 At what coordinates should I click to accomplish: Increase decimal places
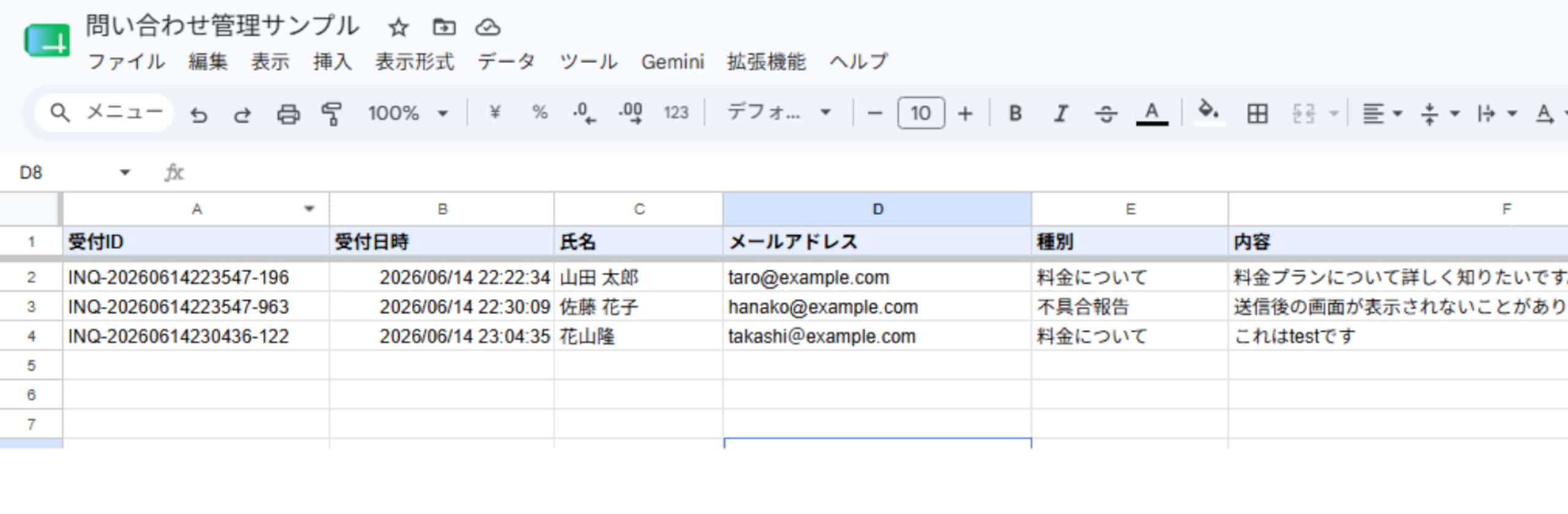pos(630,113)
